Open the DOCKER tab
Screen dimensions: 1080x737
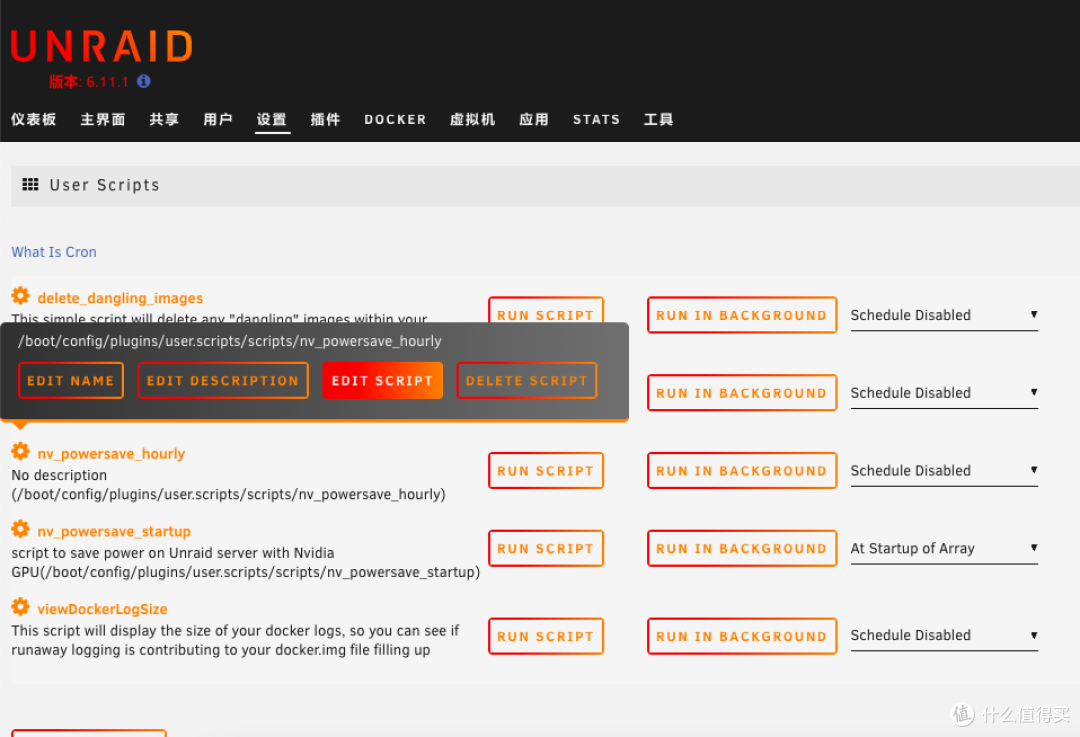tap(395, 119)
